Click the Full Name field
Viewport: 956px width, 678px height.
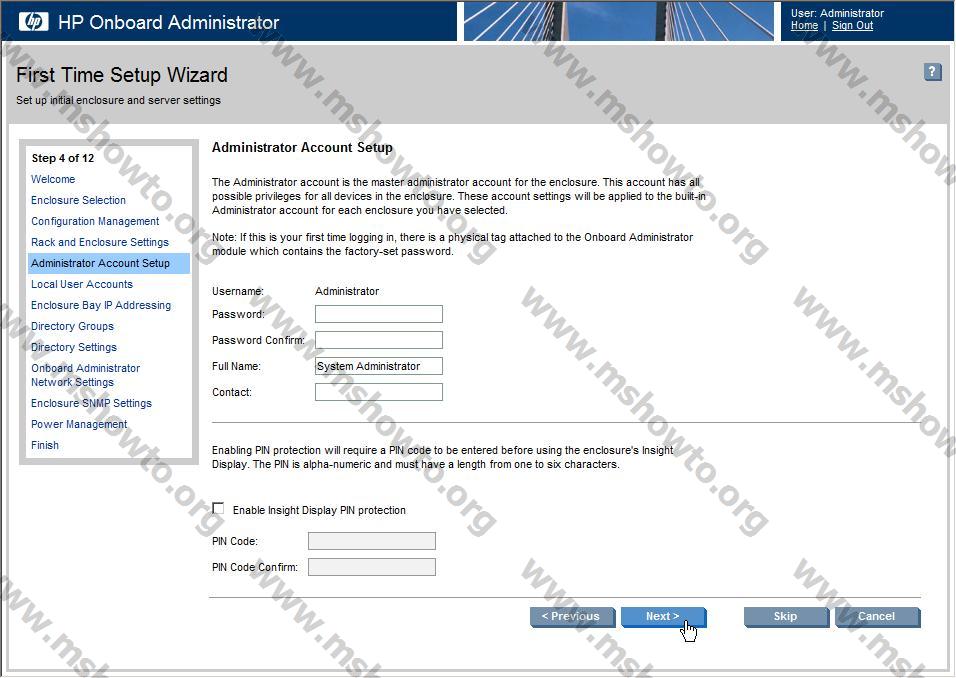point(379,366)
